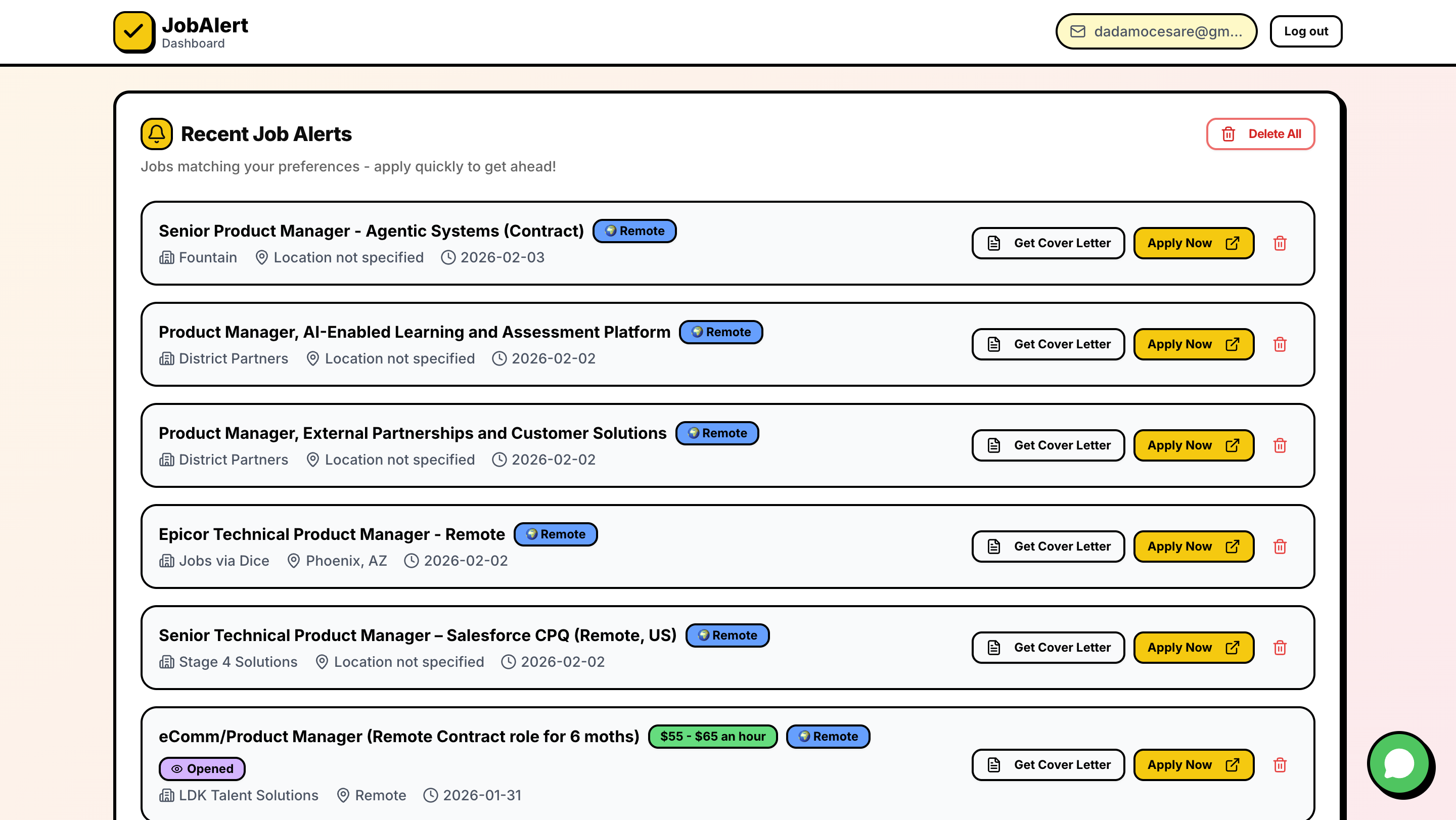Screen dimensions: 1456x820
Task: Click Delete All to remove all alerts
Action: (1260, 134)
